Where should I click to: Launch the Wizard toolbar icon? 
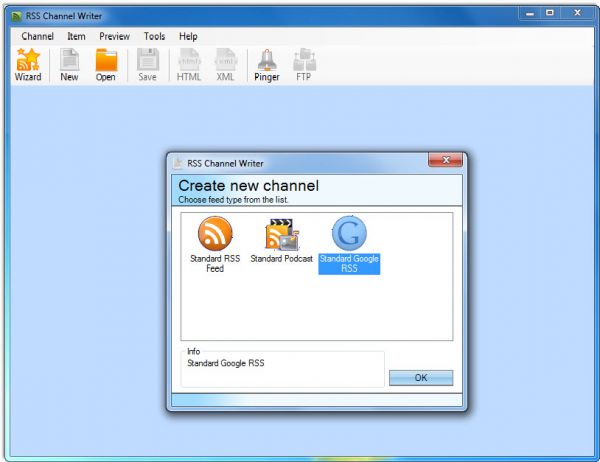pos(27,64)
